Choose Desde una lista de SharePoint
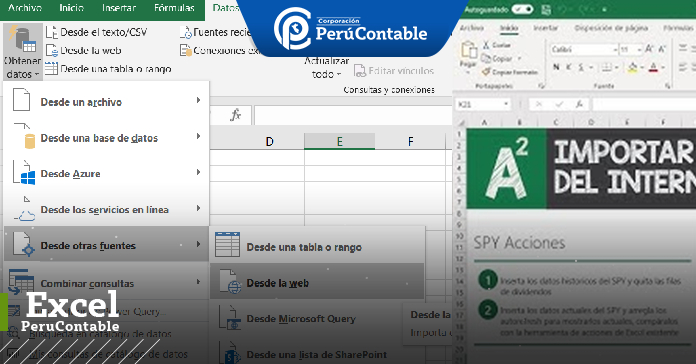The image size is (696, 364). coord(318,354)
